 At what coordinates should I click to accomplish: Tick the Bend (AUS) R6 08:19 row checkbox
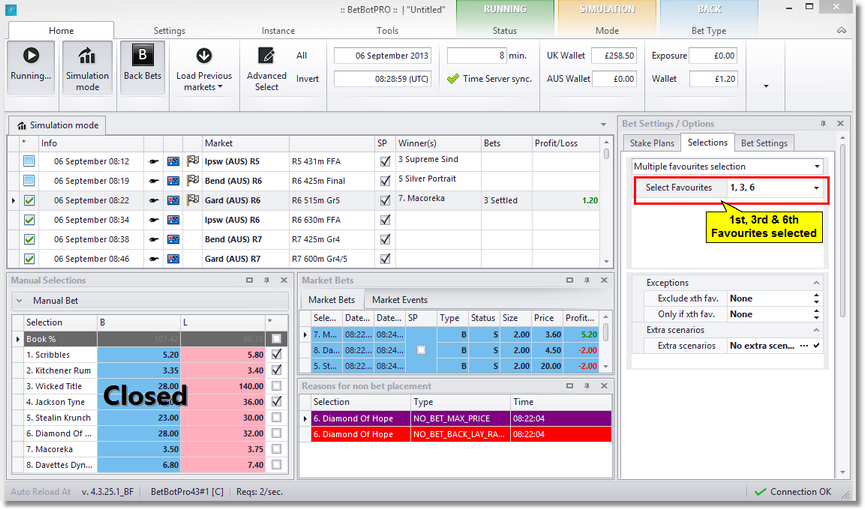[29, 180]
